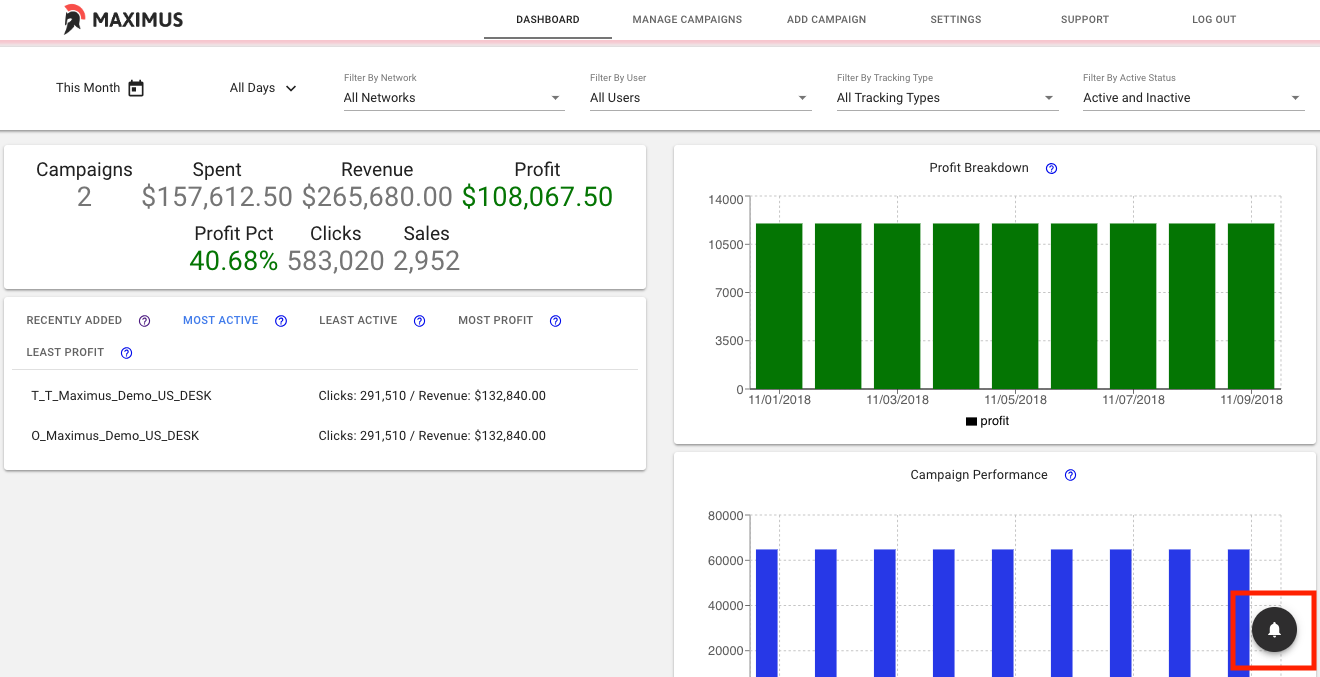Click the 11/05/2018 axis label
The image size is (1320, 677).
point(1016,400)
